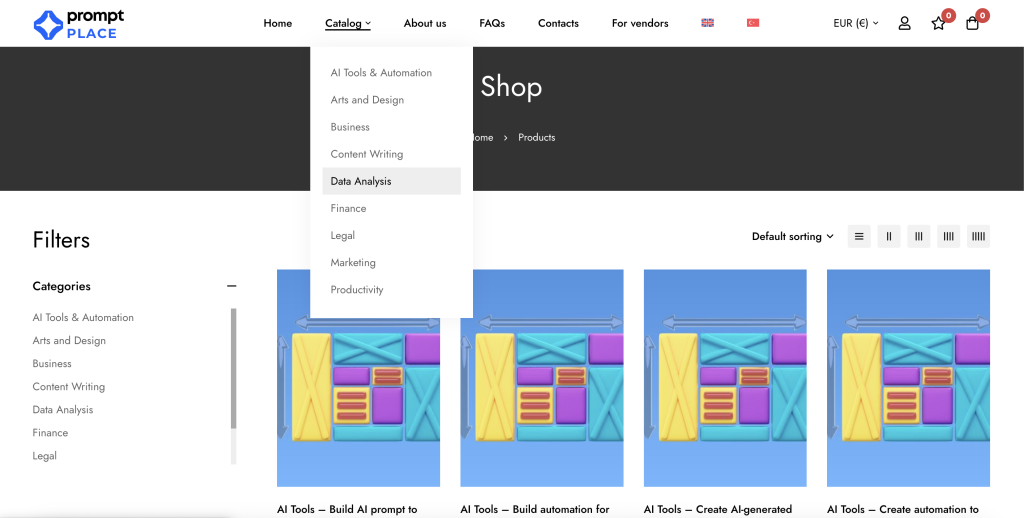The height and width of the screenshot is (518, 1024).
Task: Switch language using the UK flag
Action: pyautogui.click(x=707, y=23)
